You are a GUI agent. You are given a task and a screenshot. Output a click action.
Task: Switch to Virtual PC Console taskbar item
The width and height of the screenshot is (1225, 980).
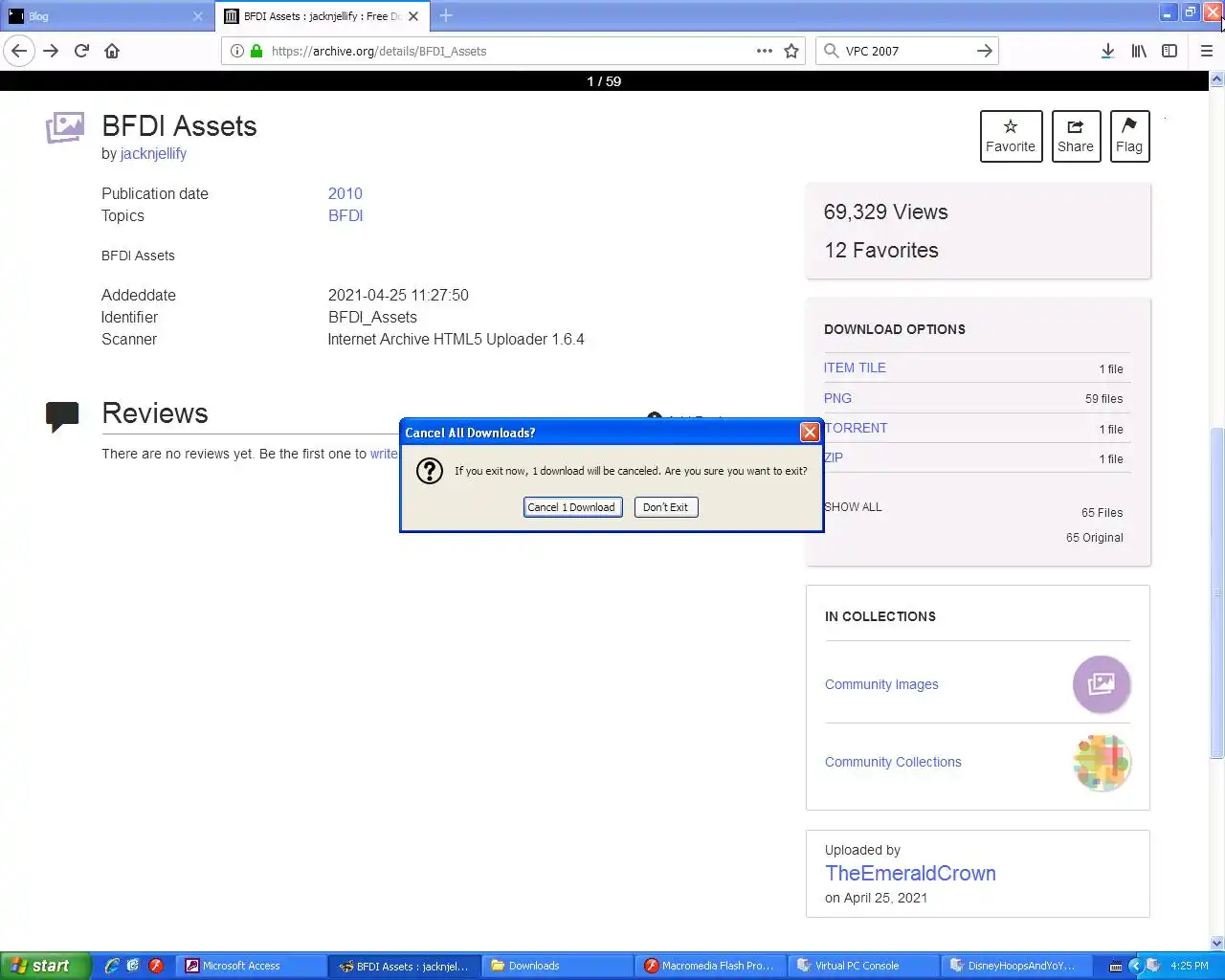tap(865, 966)
